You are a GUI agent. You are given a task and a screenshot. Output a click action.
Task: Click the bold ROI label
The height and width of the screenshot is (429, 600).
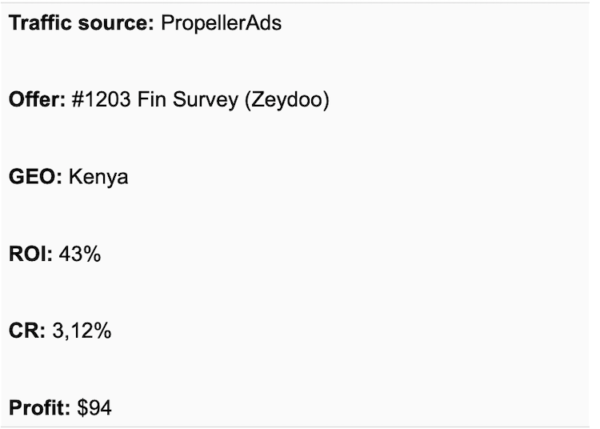coord(31,254)
